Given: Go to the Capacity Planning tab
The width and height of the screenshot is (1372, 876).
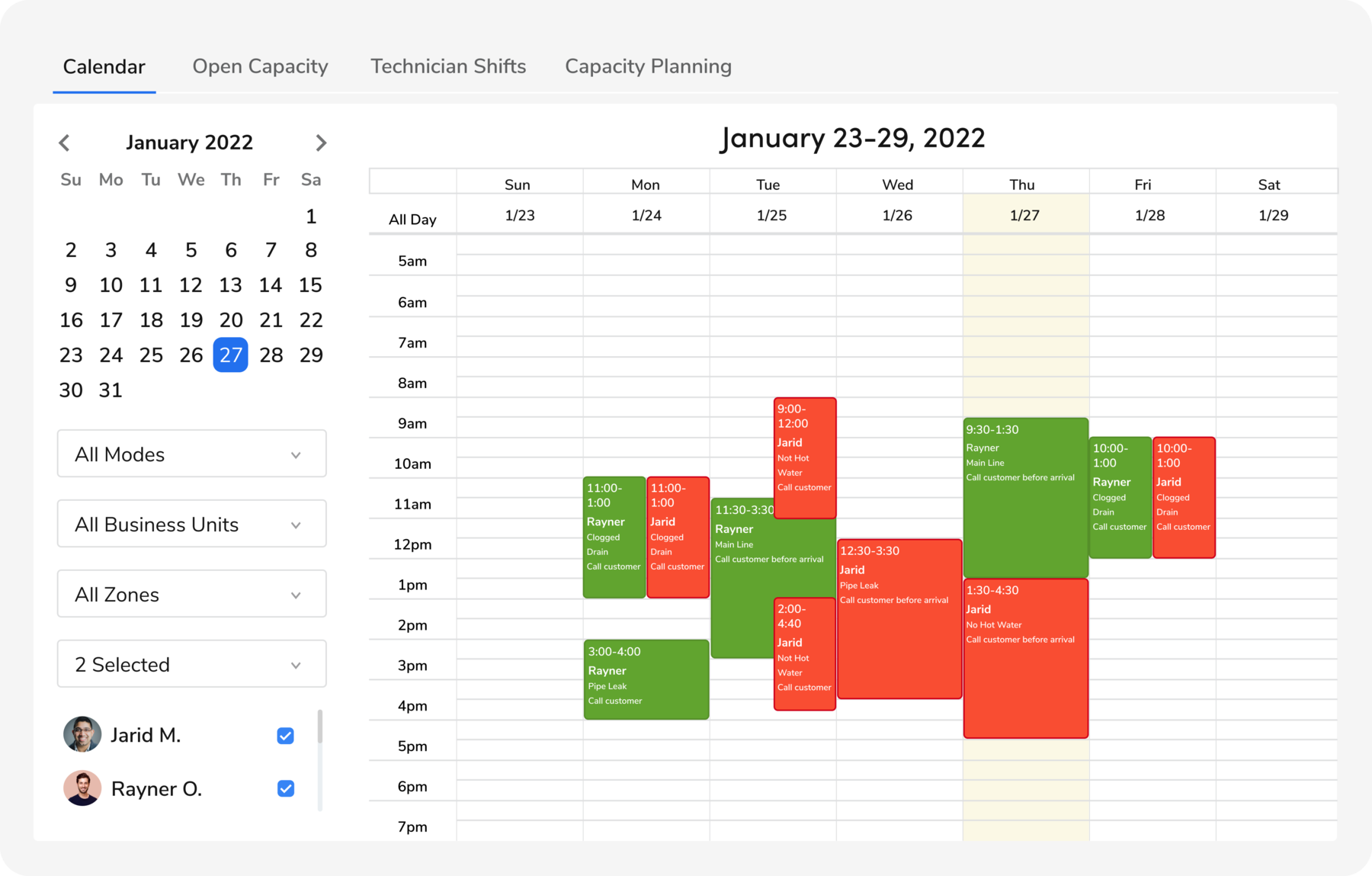Looking at the screenshot, I should click(647, 66).
